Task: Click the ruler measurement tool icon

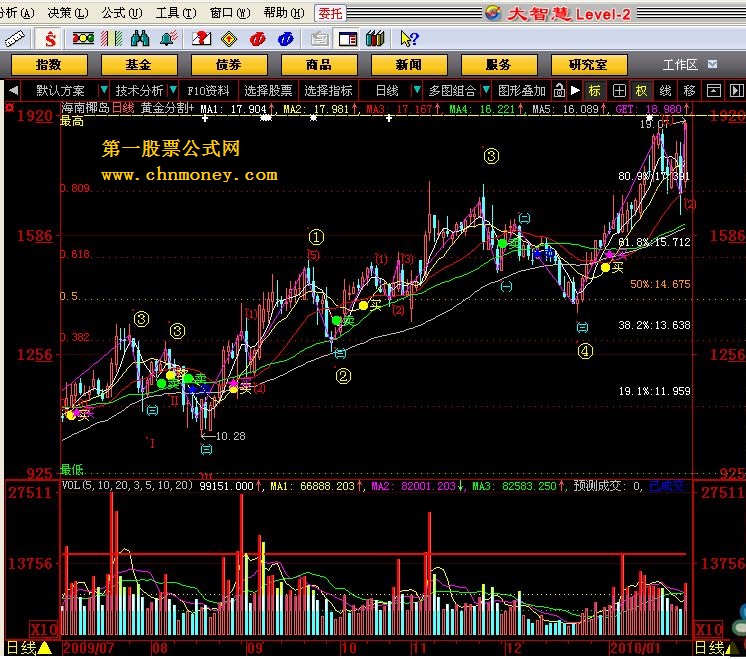Action: click(x=15, y=39)
